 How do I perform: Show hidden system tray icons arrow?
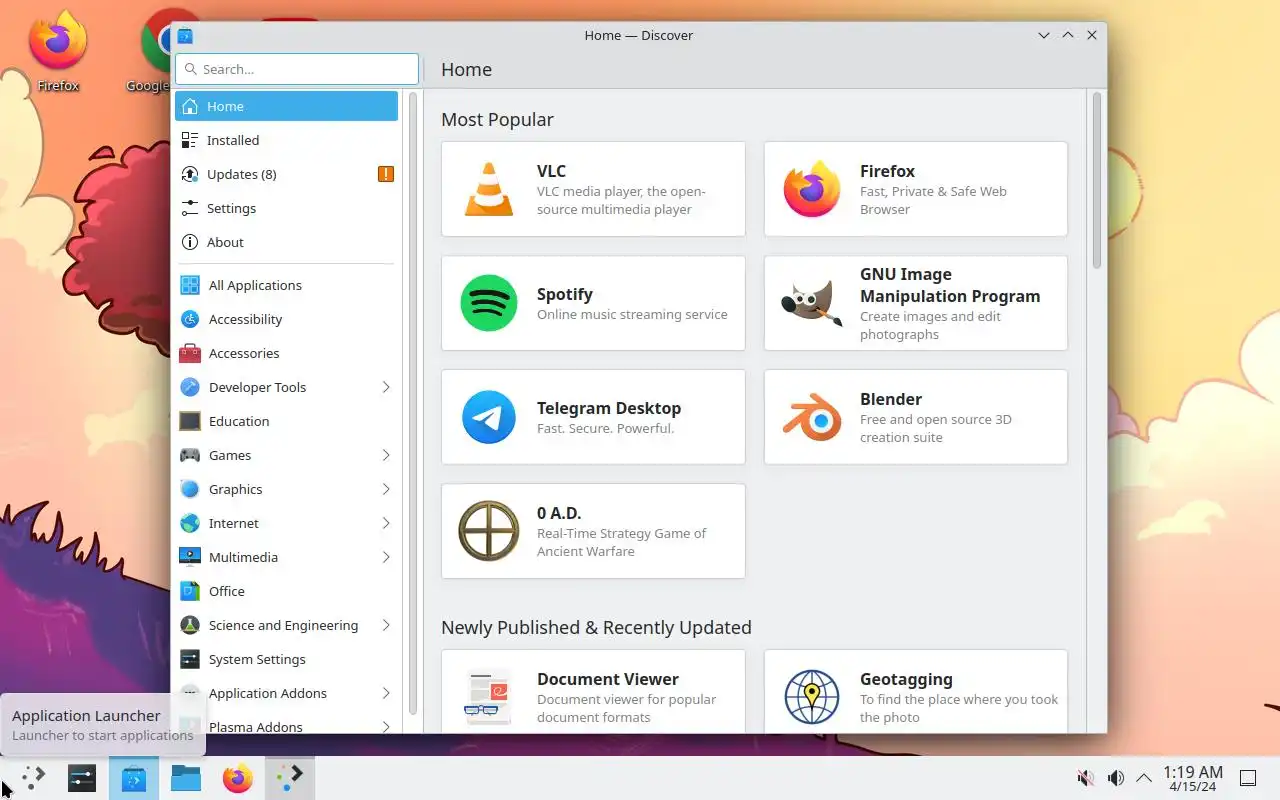pos(1144,778)
